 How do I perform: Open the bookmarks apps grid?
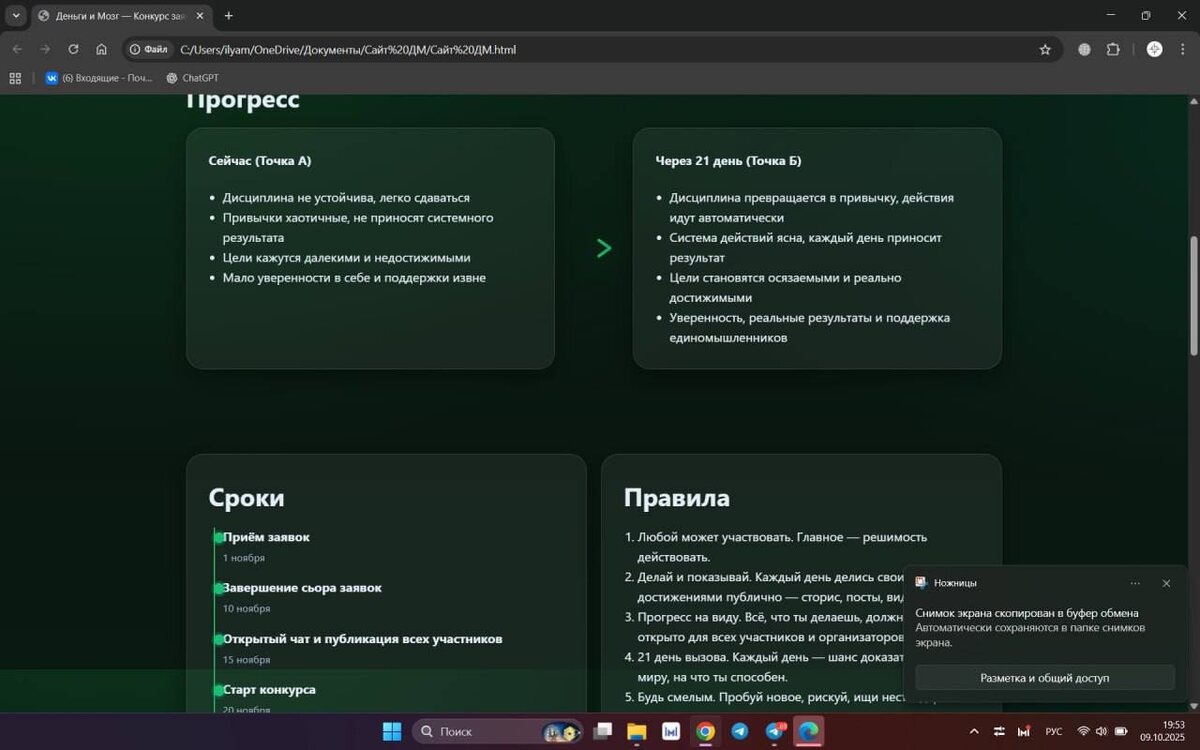coord(15,78)
